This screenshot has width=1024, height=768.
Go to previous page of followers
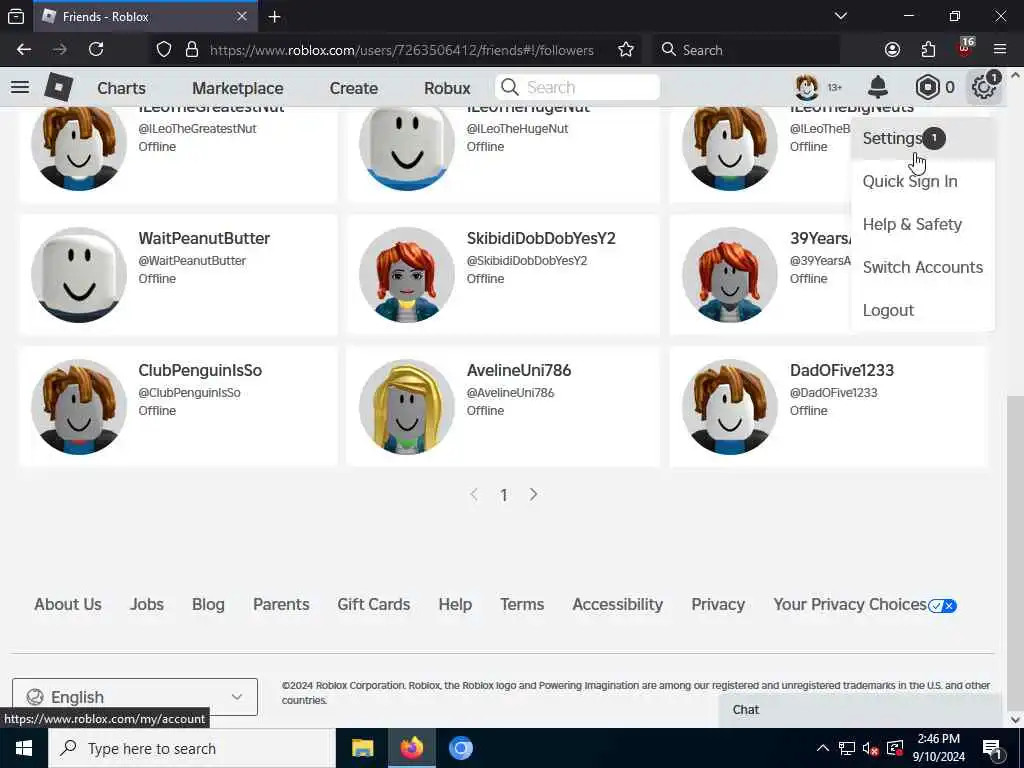pos(474,494)
